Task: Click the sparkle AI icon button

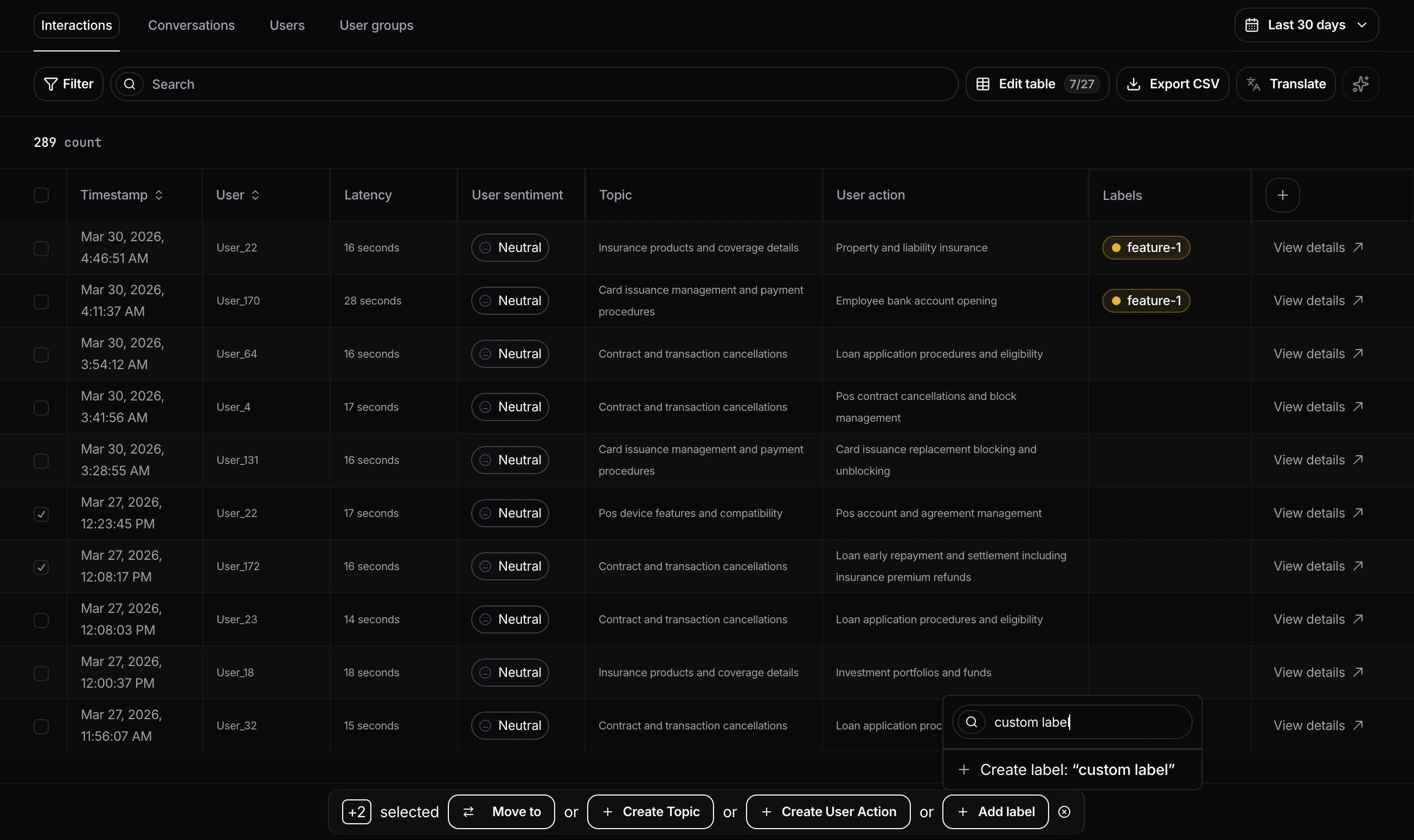Action: [x=1360, y=84]
